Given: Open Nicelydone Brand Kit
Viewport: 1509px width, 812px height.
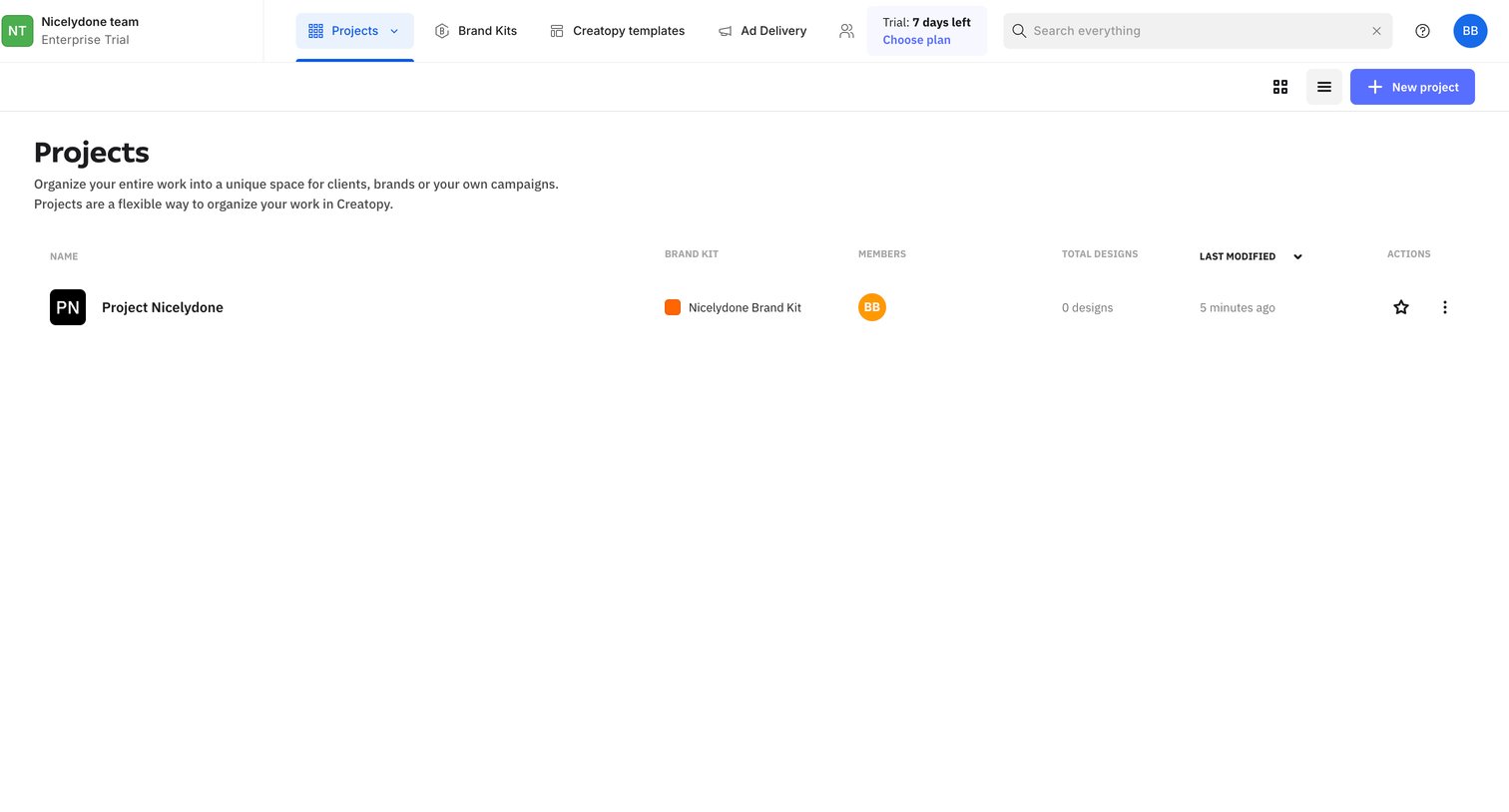Looking at the screenshot, I should (x=745, y=307).
